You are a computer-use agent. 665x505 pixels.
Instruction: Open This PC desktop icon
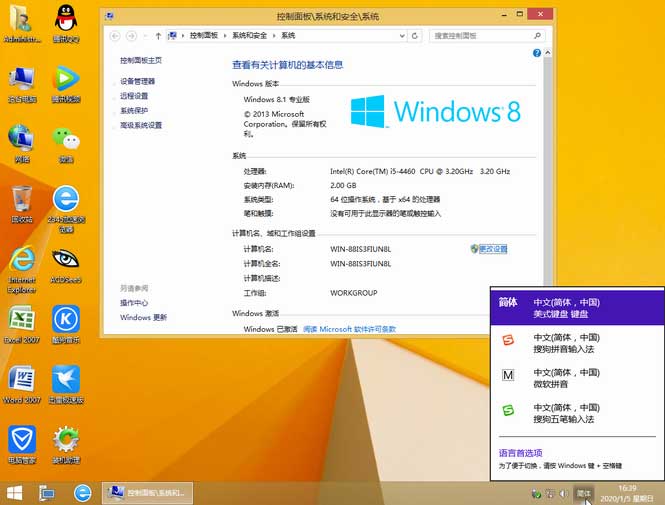[x=22, y=84]
